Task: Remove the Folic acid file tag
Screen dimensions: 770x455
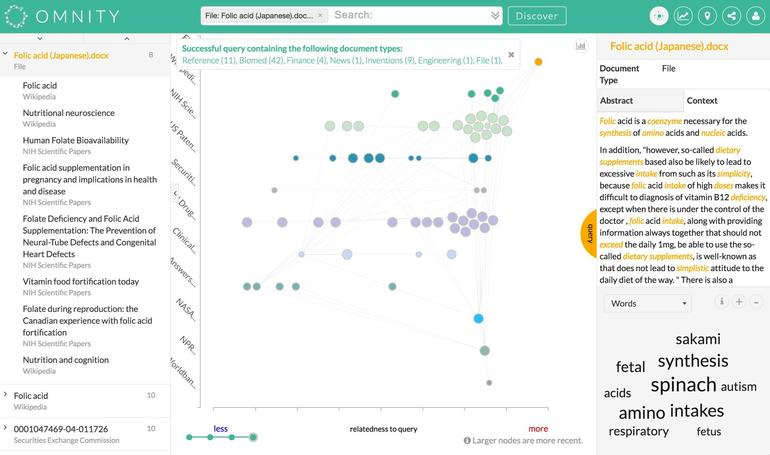Action: (320, 16)
